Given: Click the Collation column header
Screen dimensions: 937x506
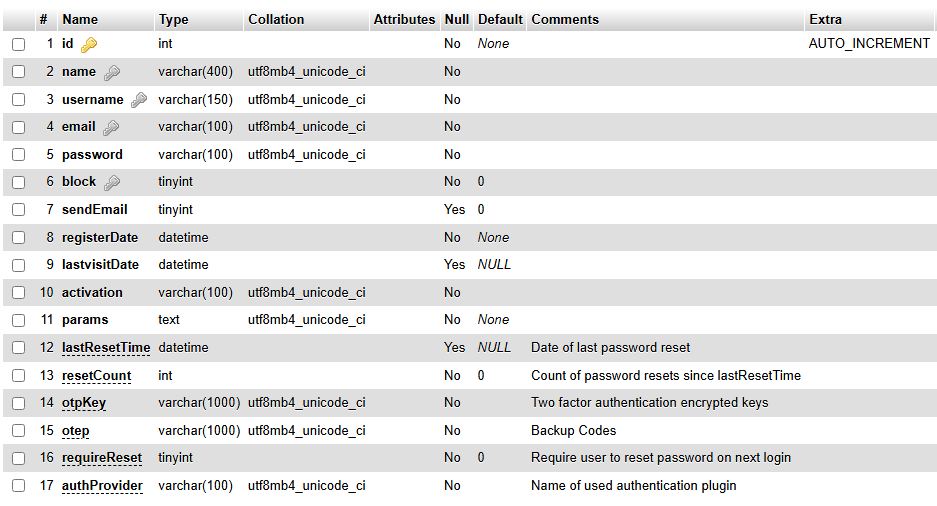Looking at the screenshot, I should tap(276, 19).
